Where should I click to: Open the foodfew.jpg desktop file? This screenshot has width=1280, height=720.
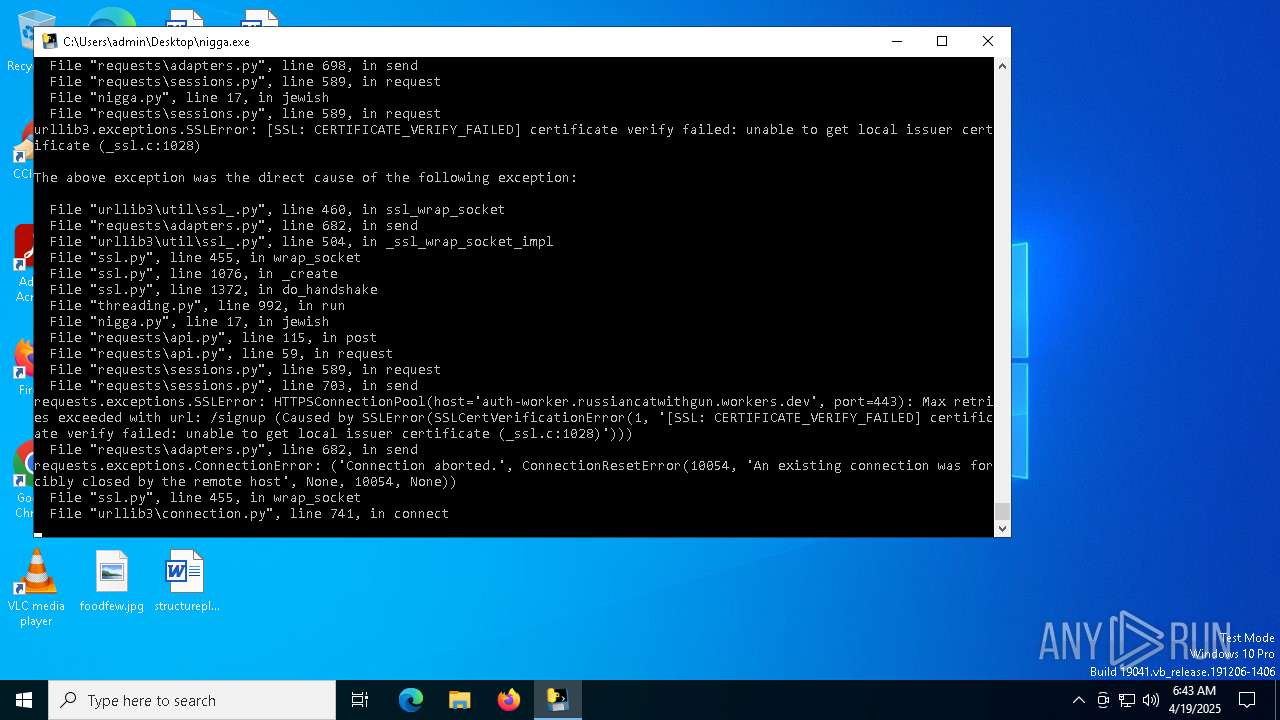(112, 581)
